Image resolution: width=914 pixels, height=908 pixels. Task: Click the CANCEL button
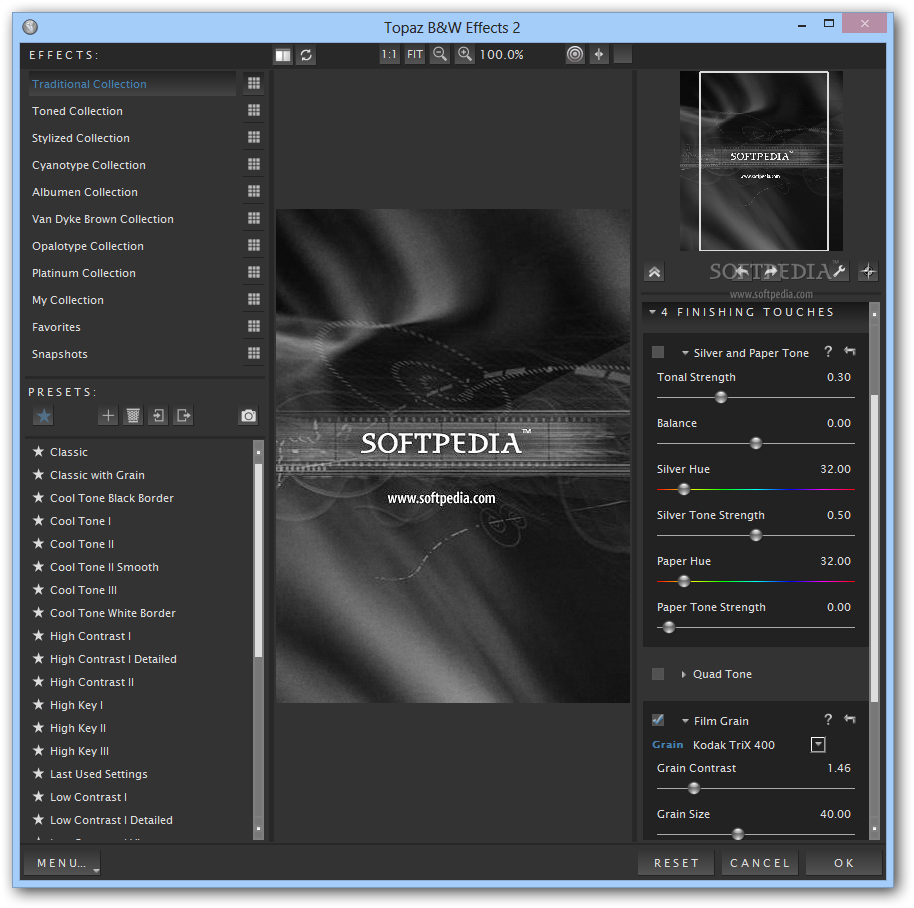[760, 863]
